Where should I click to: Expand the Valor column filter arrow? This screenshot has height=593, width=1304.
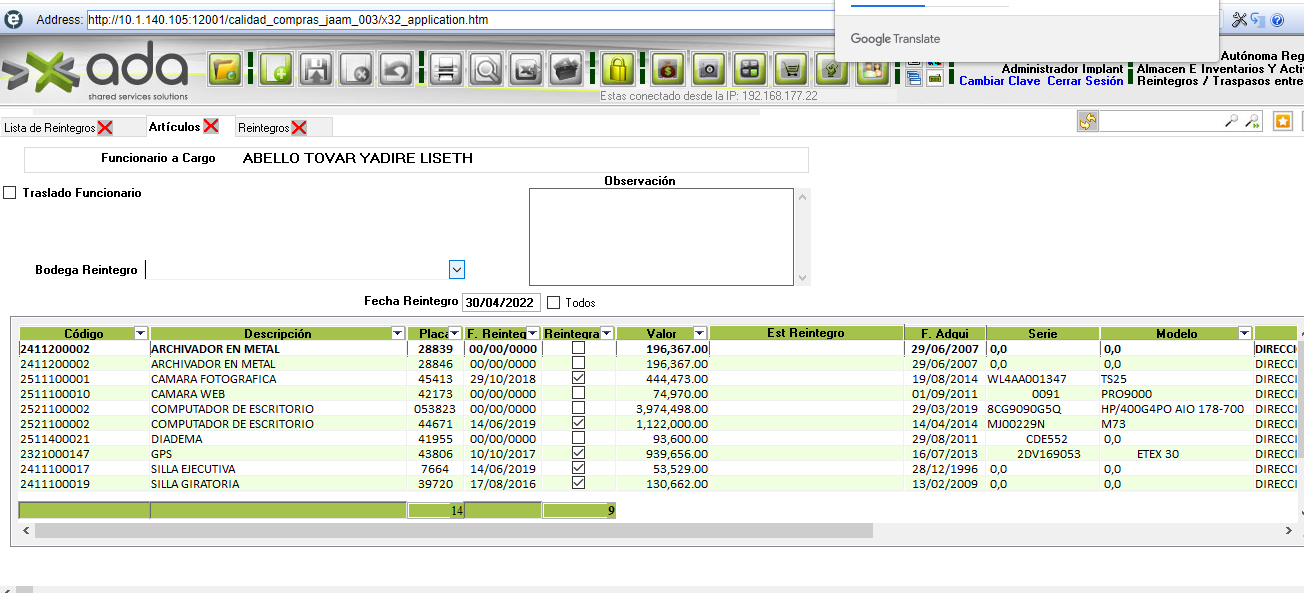(699, 333)
